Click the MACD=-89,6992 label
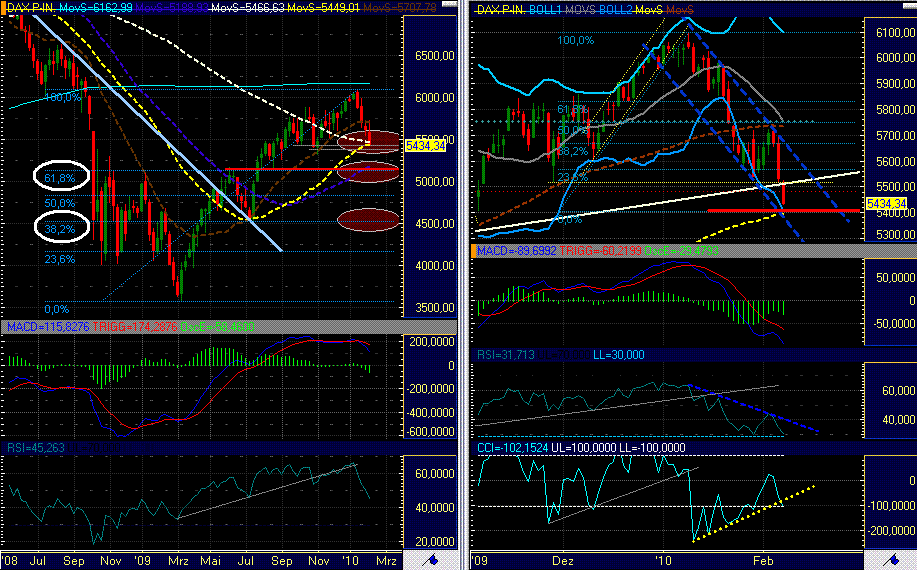Screen dimensions: 917x570 point(517,251)
